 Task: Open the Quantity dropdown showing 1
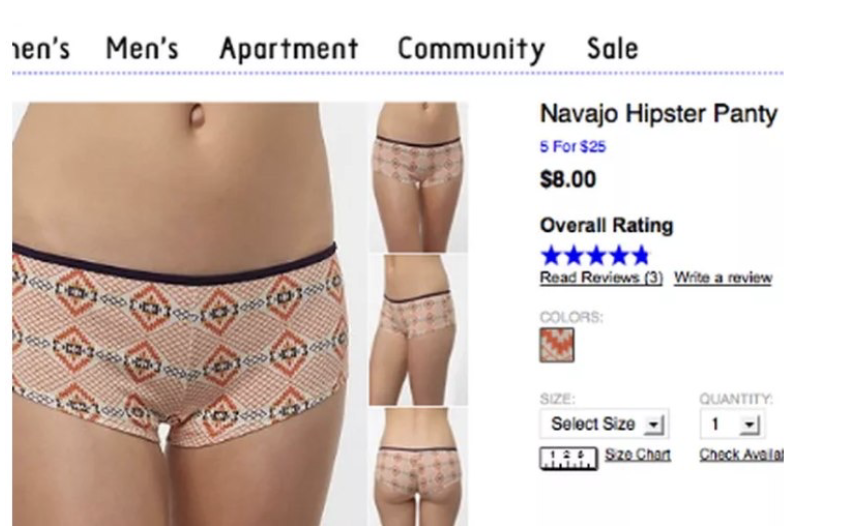point(732,424)
